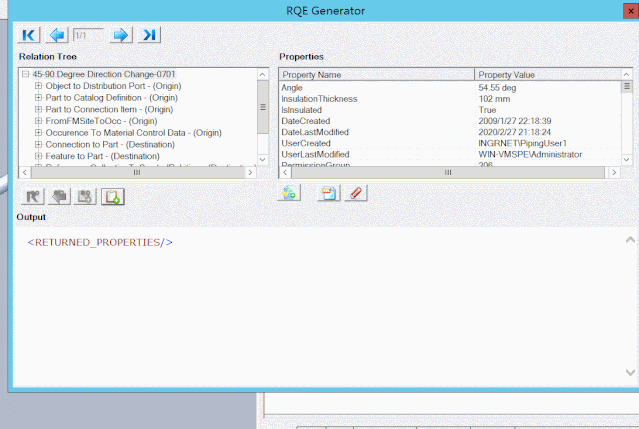639x429 pixels.
Task: Go to first record with the |< button
Action: point(29,35)
